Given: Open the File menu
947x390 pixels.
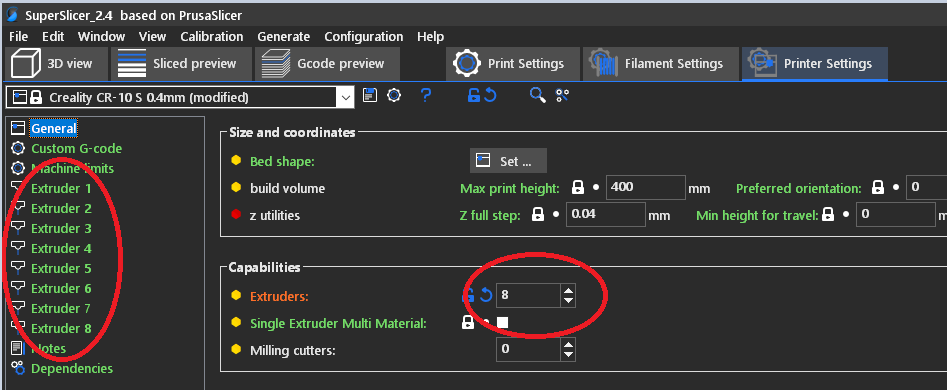Looking at the screenshot, I should click(x=18, y=37).
